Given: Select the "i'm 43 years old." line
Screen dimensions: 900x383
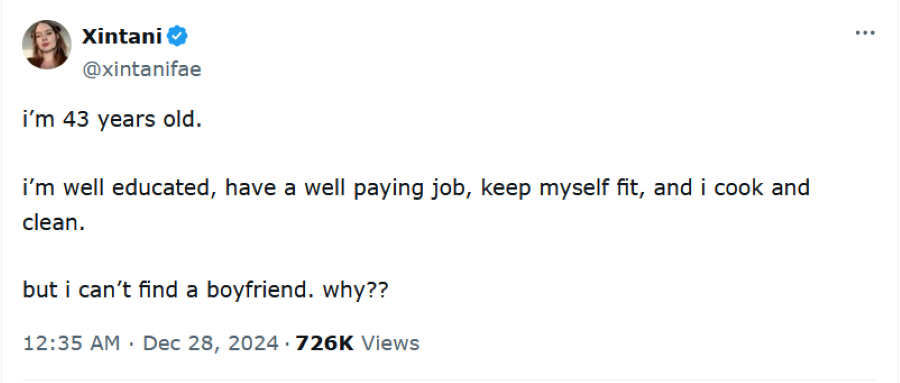Looking at the screenshot, I should click(112, 120).
